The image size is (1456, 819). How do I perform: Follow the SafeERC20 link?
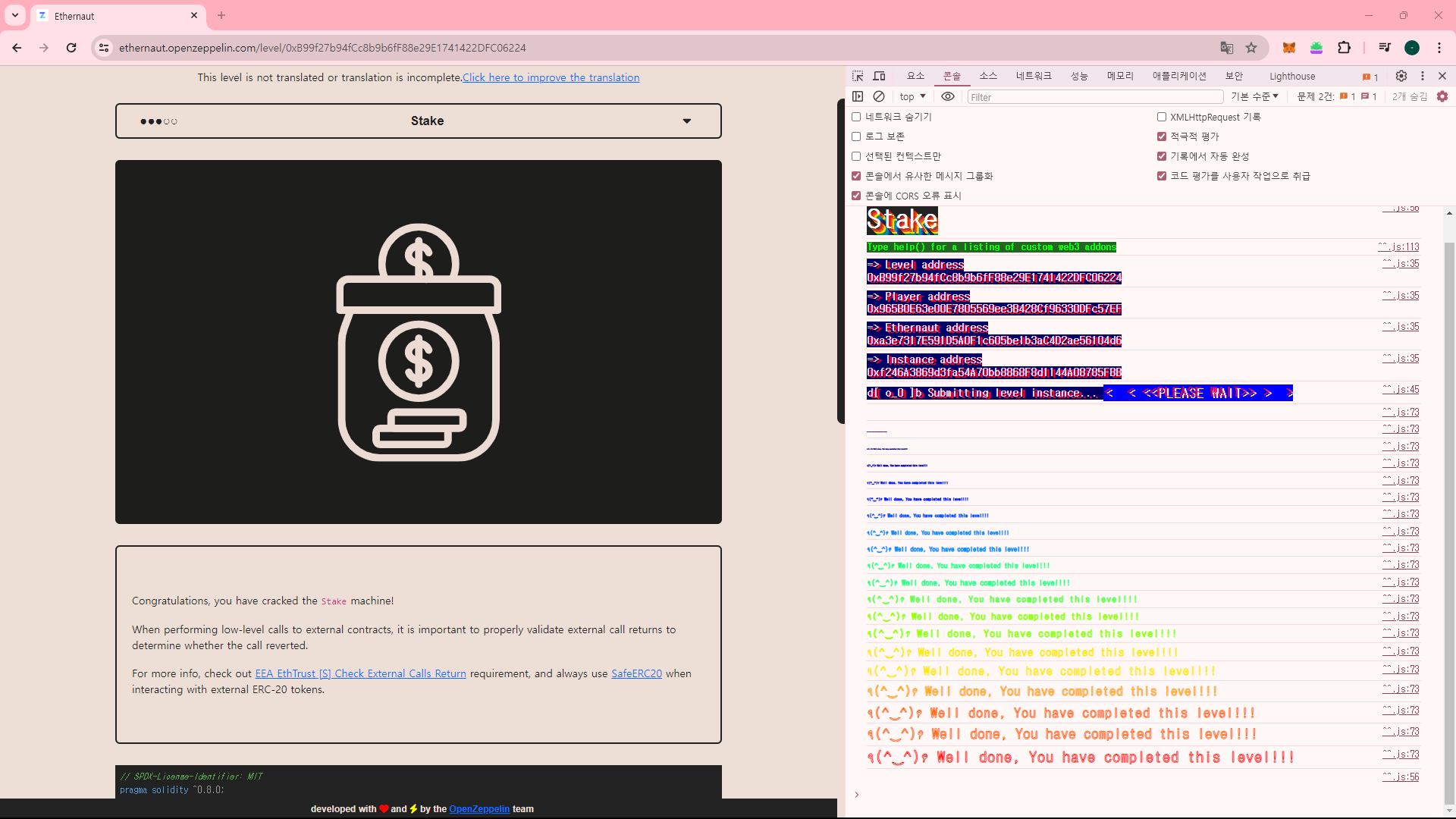(636, 673)
